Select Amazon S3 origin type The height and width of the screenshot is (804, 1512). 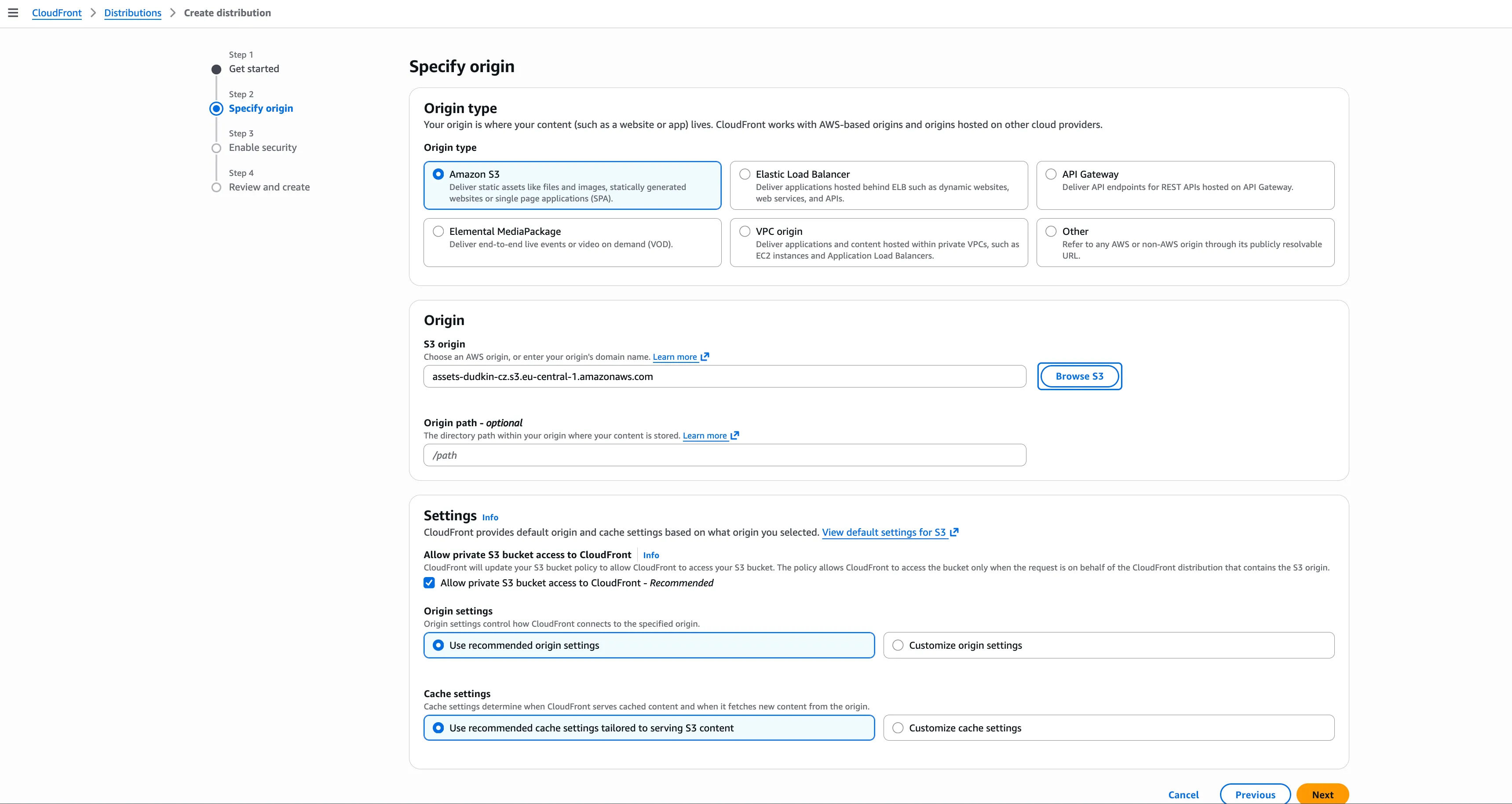pos(572,186)
